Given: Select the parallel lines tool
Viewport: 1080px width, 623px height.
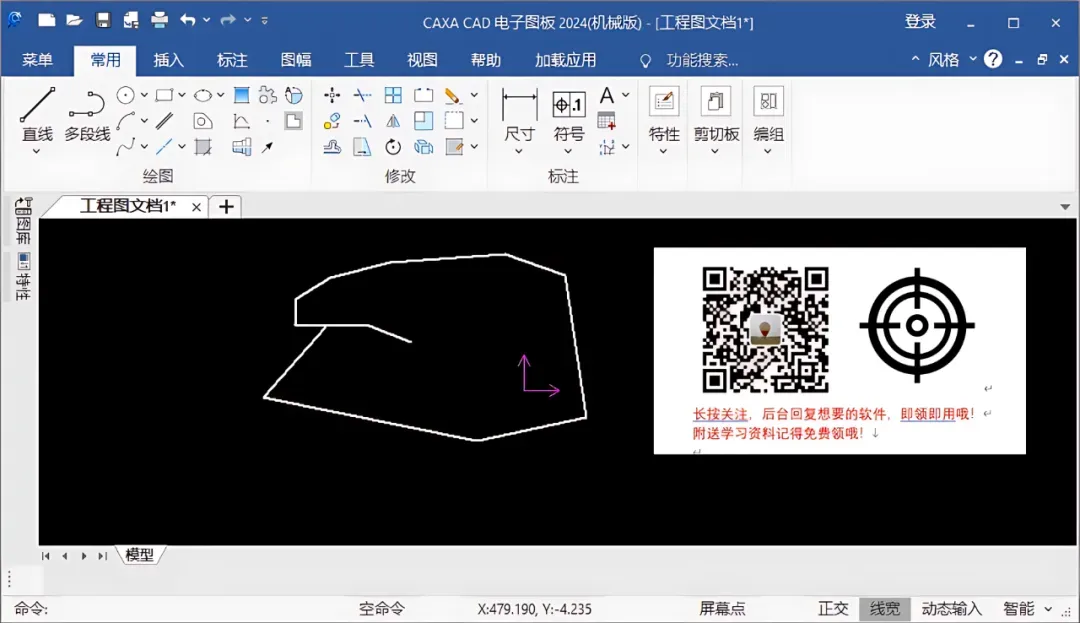Looking at the screenshot, I should pyautogui.click(x=164, y=121).
